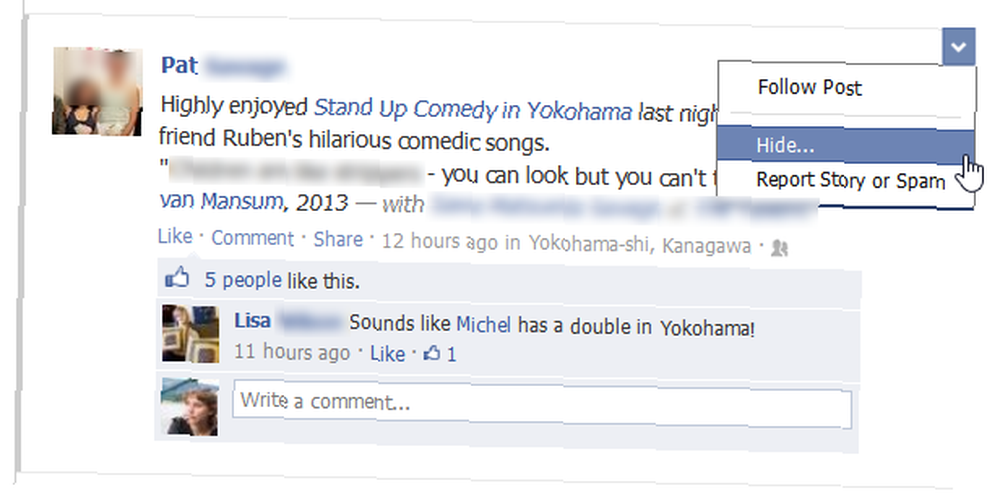Click Report Story or Spam option

coord(850,181)
